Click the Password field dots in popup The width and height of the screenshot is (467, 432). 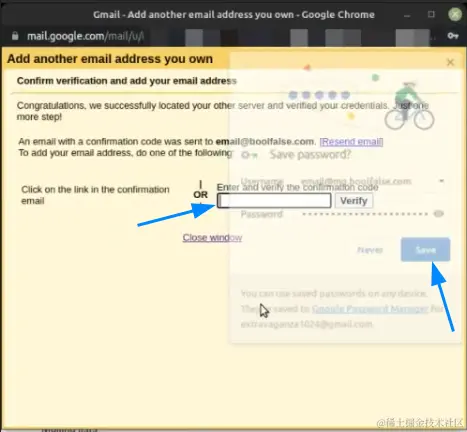[365, 214]
